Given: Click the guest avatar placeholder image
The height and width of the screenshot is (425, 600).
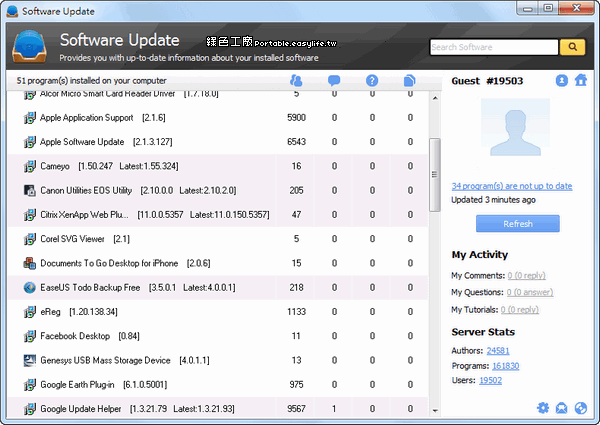Looking at the screenshot, I should coord(515,128).
